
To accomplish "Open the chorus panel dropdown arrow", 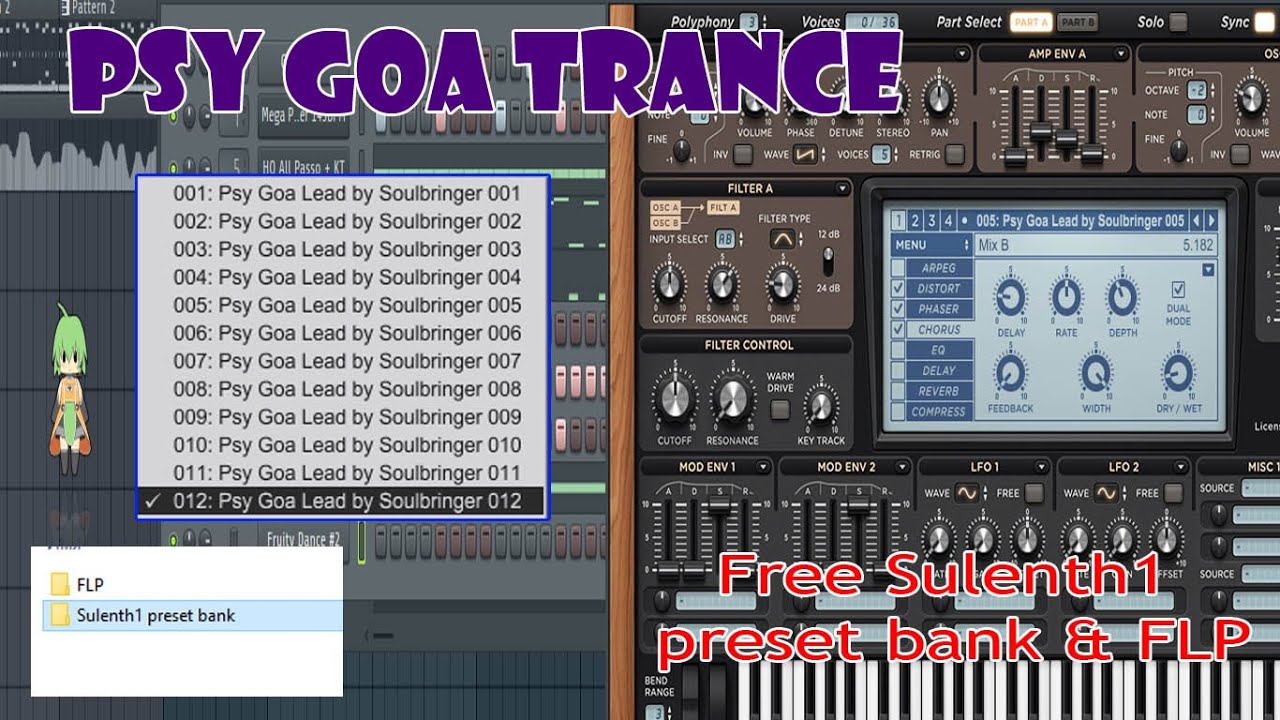I will pyautogui.click(x=1208, y=269).
